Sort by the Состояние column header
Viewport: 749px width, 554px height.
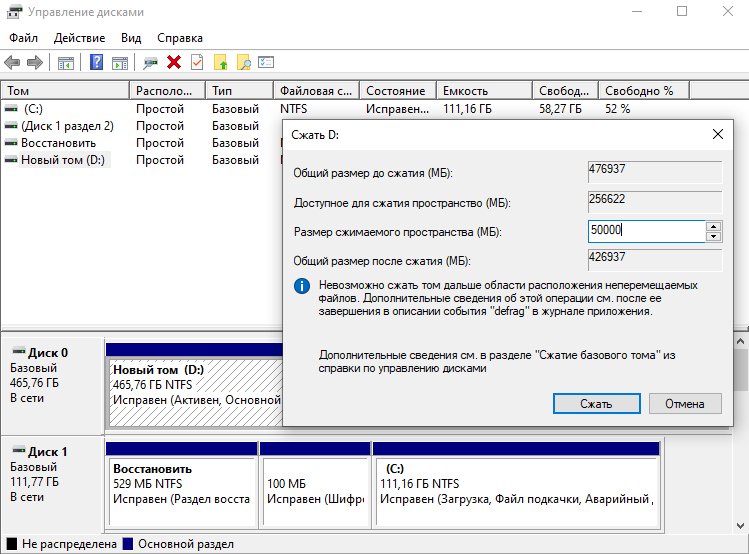(398, 90)
